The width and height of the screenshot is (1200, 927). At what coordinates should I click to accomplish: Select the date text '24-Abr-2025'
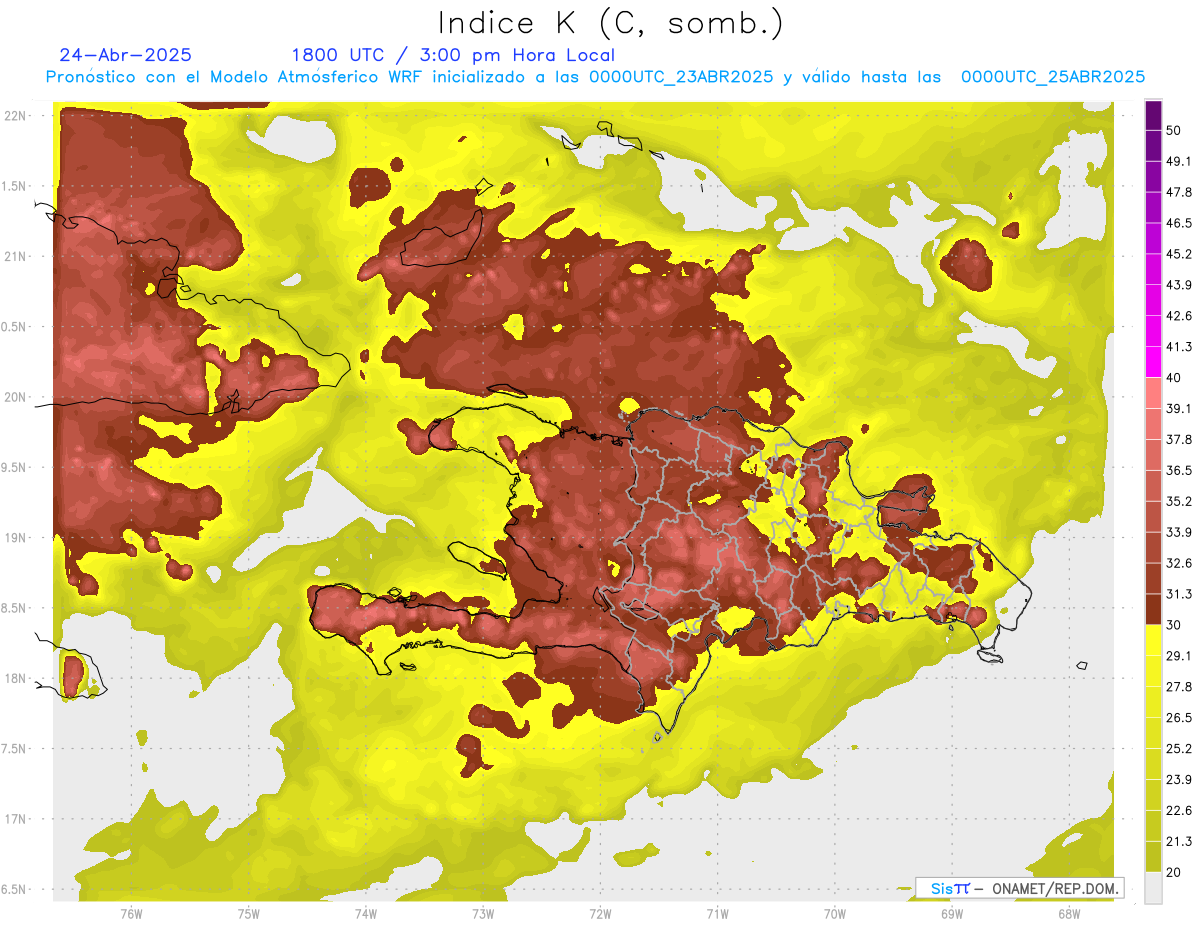[x=126, y=55]
